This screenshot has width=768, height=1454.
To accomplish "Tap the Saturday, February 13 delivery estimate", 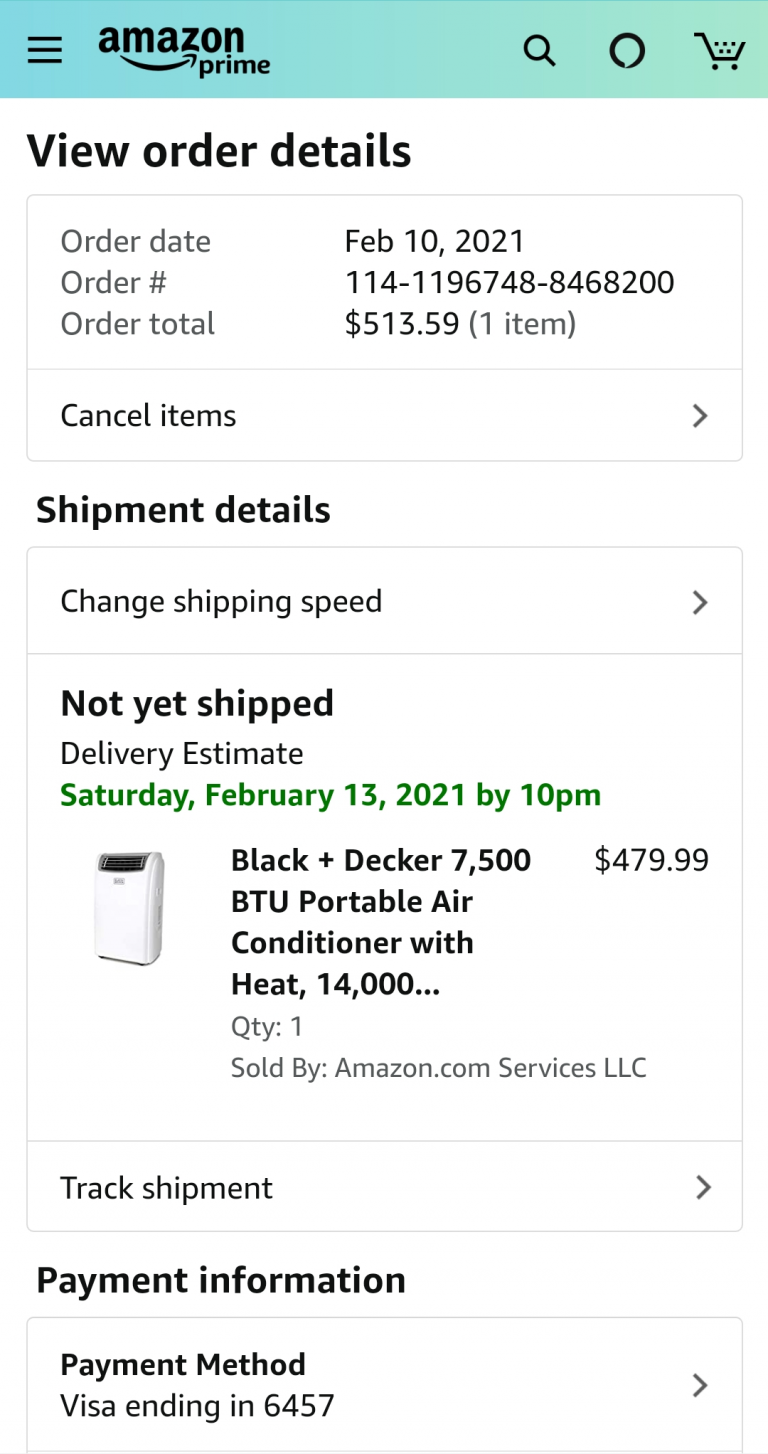I will pyautogui.click(x=330, y=796).
